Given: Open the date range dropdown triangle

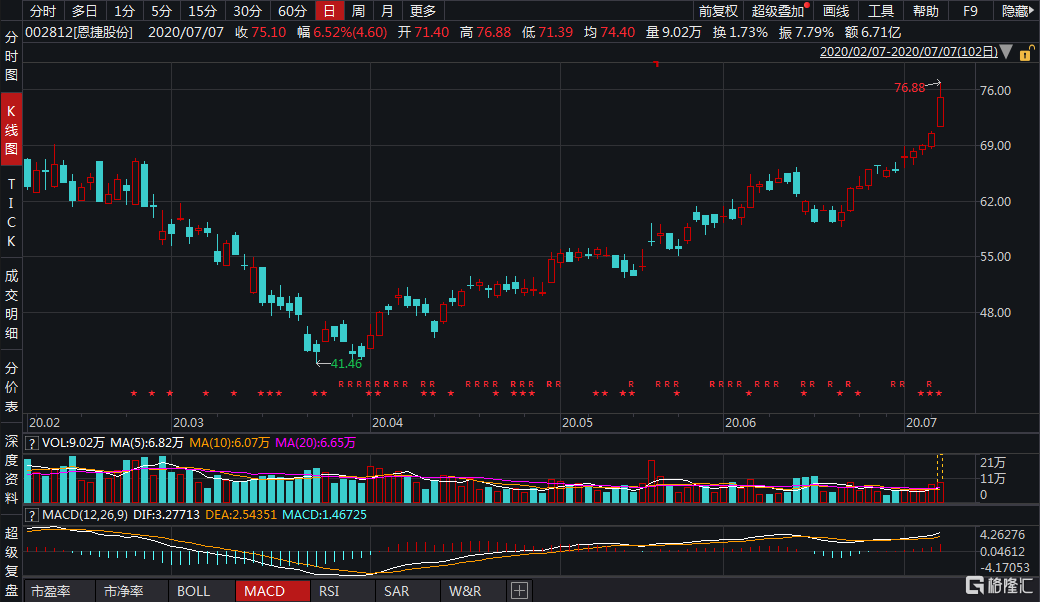Looking at the screenshot, I should 1006,50.
